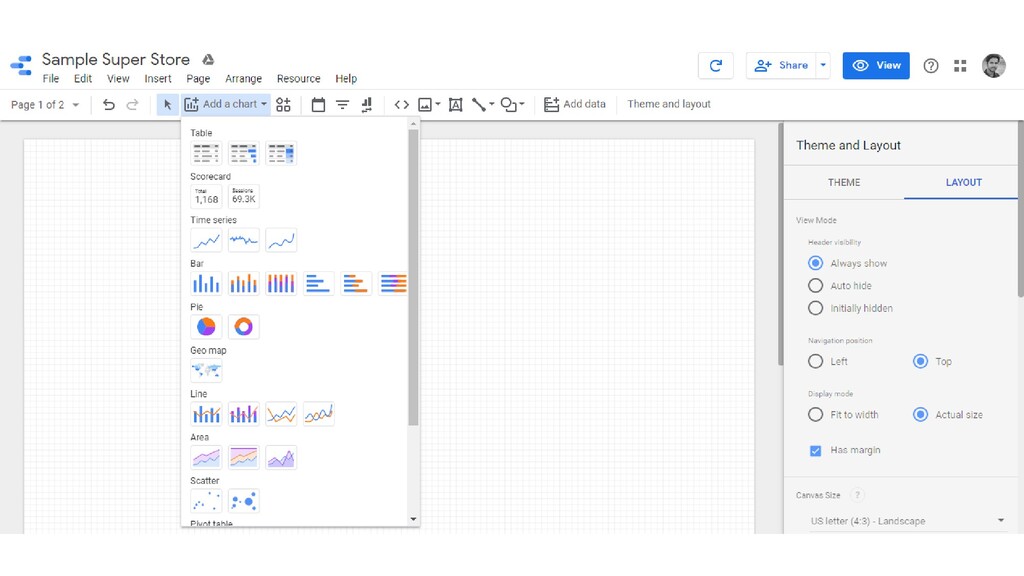This screenshot has height=576, width=1024.
Task: Select Auto hide header visibility
Action: [815, 285]
